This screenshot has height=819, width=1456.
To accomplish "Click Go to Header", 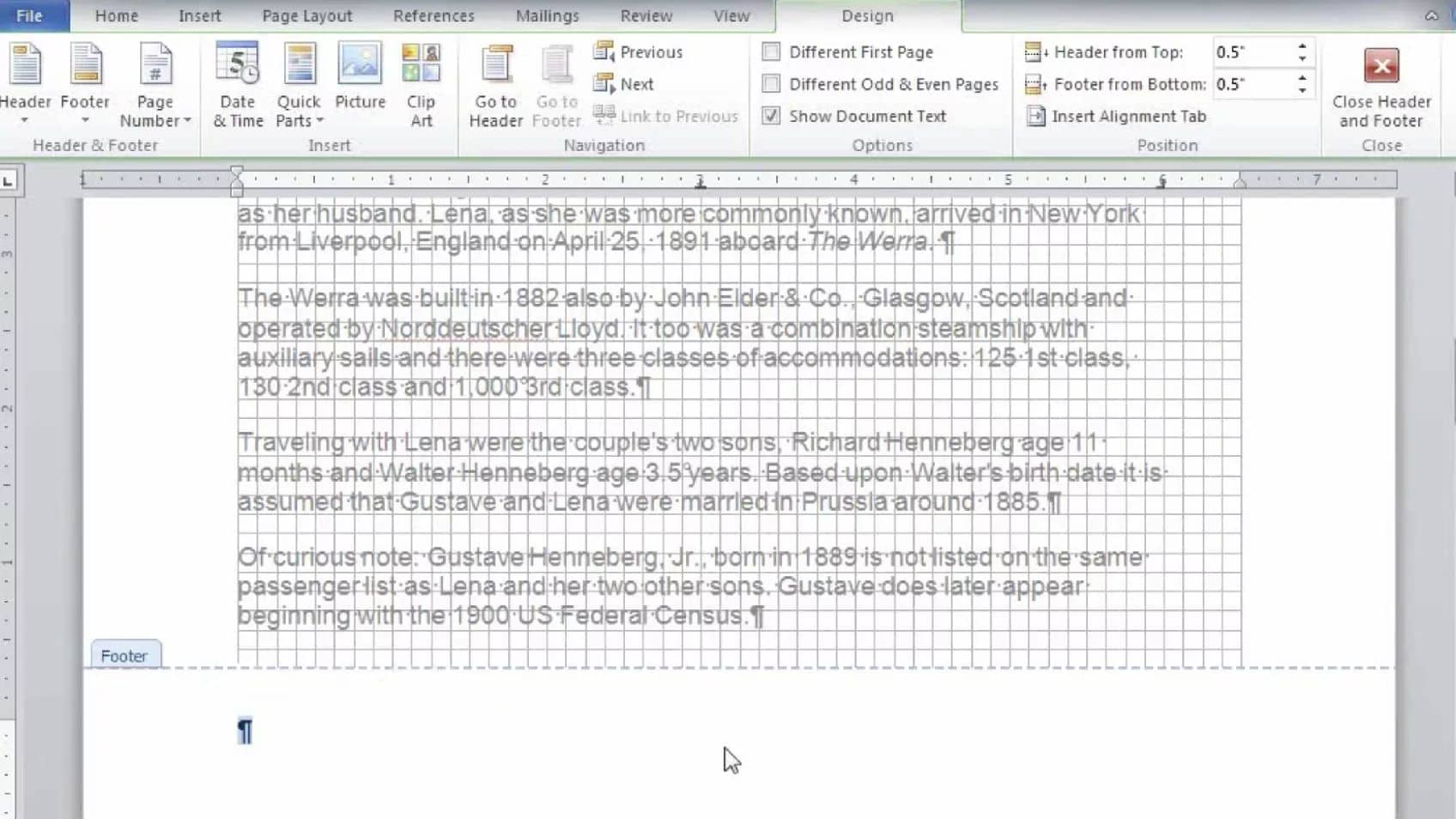I will click(494, 83).
